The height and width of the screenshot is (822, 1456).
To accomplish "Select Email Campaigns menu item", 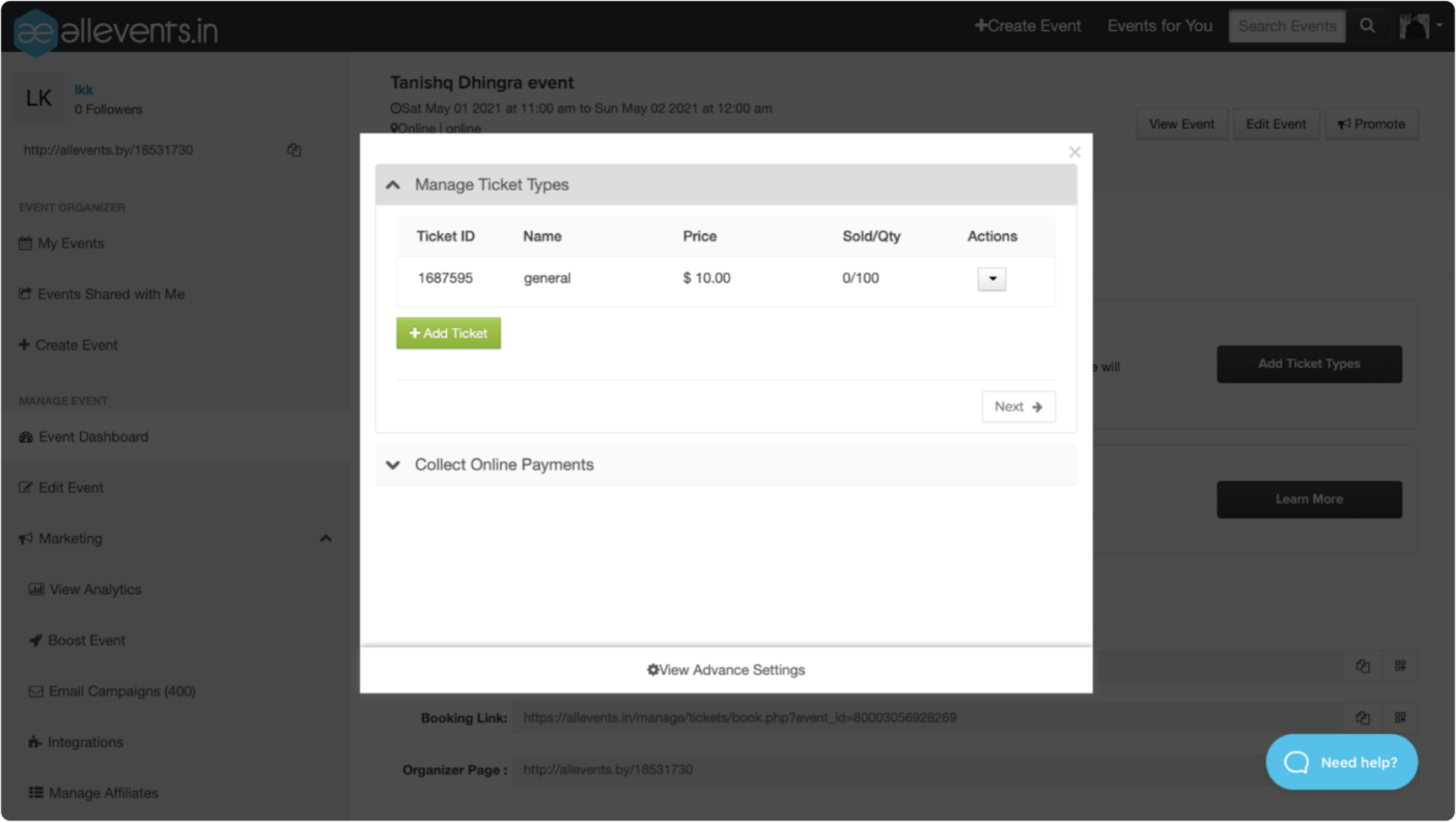I will (122, 691).
